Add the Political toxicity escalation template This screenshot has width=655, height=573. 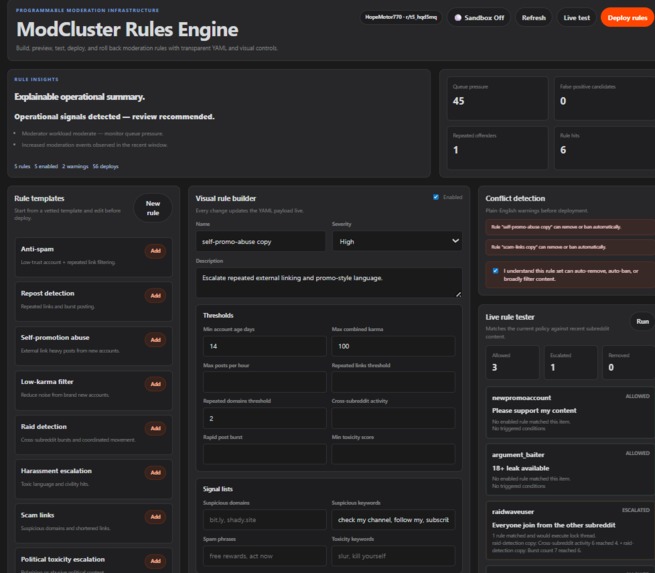pos(155,561)
